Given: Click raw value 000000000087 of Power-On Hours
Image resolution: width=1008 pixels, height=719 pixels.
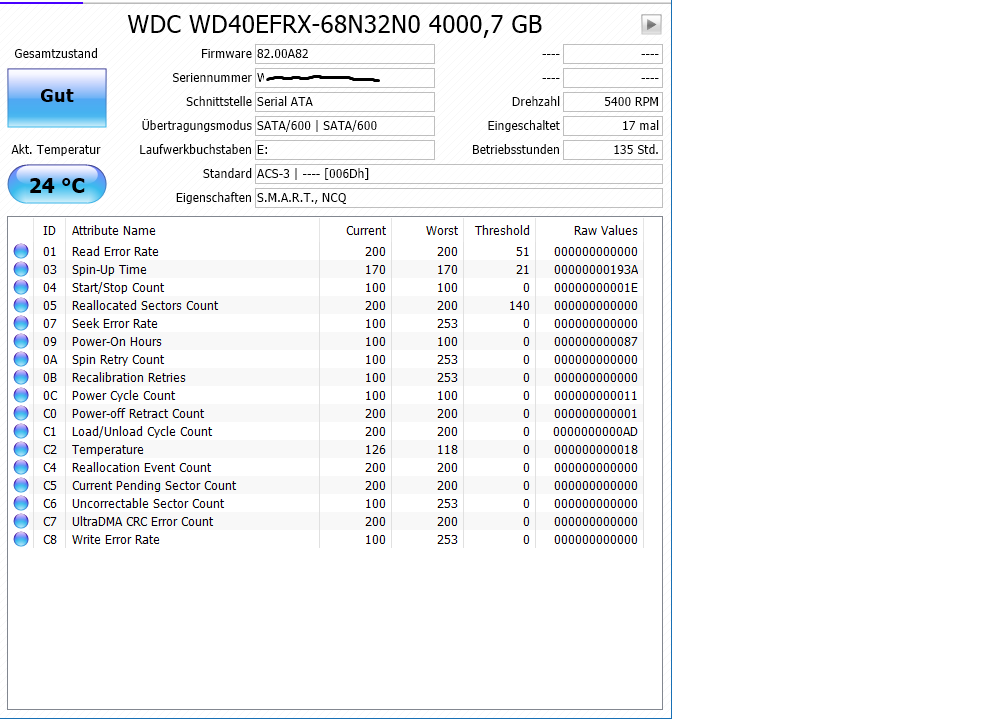Looking at the screenshot, I should (596, 341).
